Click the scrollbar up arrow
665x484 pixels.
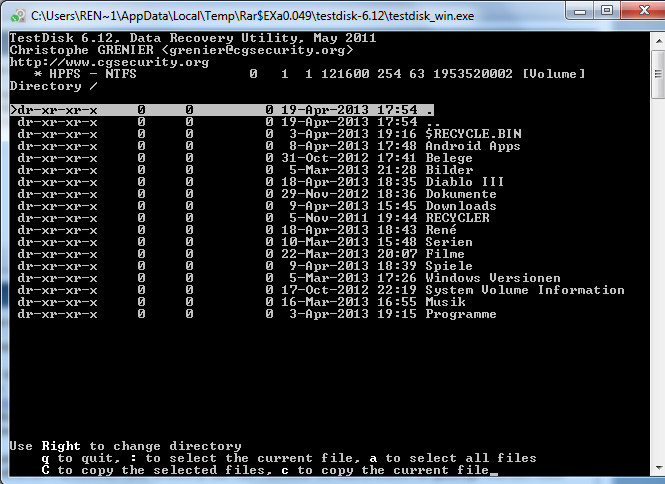[x=658, y=41]
